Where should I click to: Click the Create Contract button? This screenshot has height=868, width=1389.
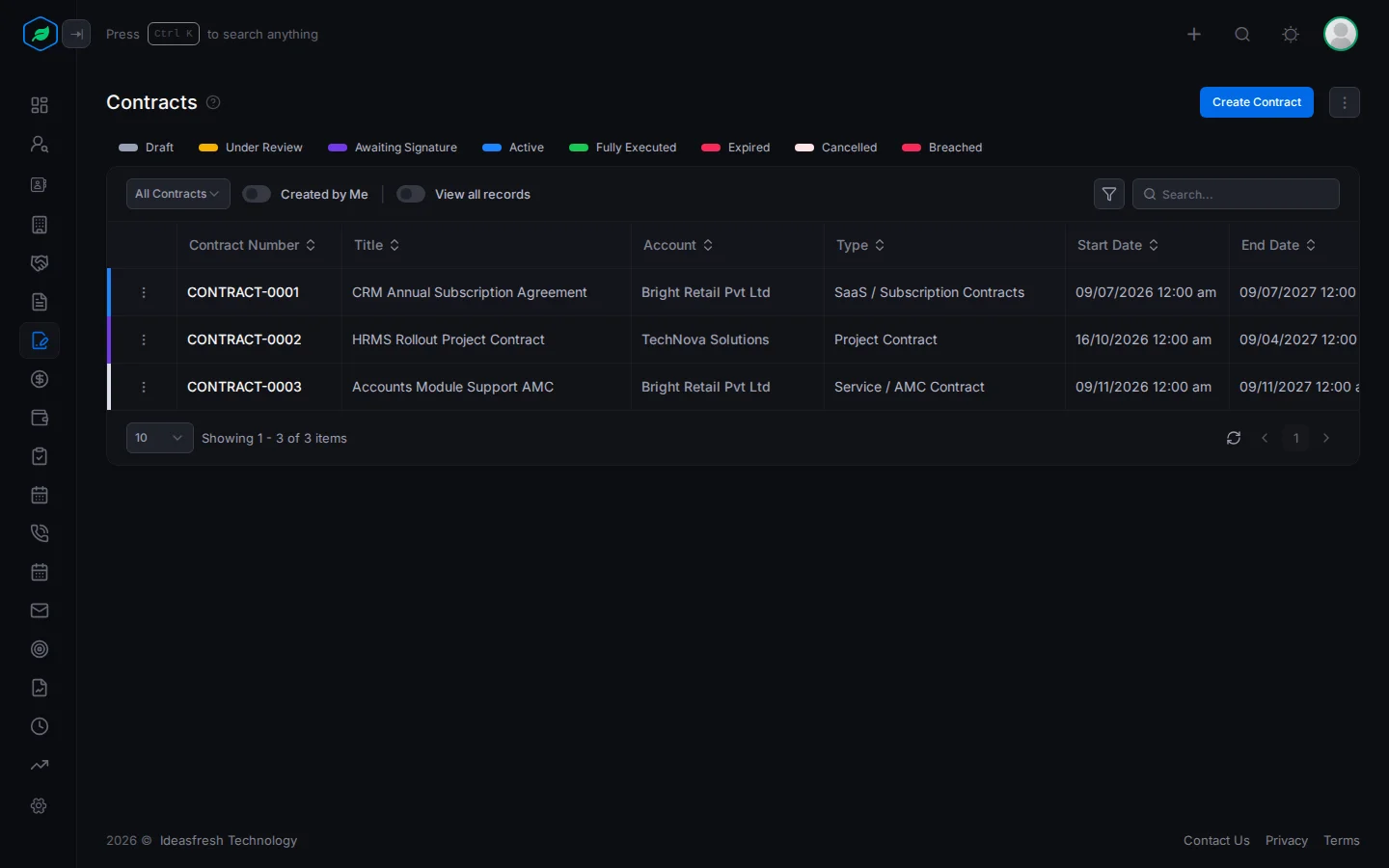coord(1257,102)
